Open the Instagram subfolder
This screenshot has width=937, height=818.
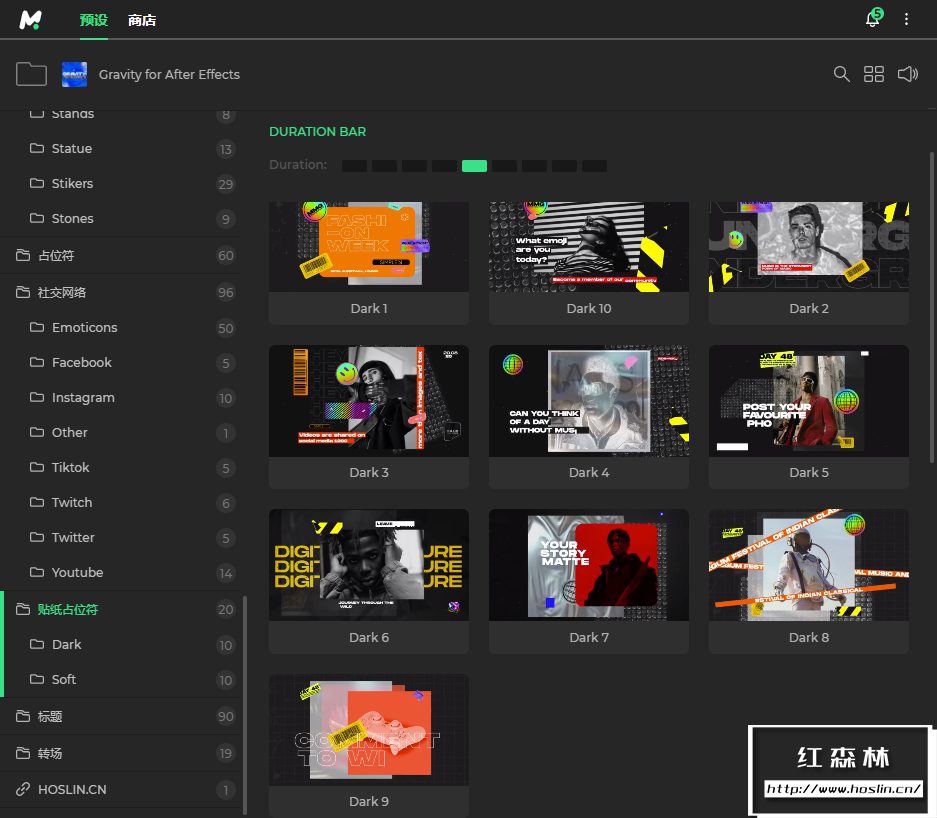[x=83, y=397]
